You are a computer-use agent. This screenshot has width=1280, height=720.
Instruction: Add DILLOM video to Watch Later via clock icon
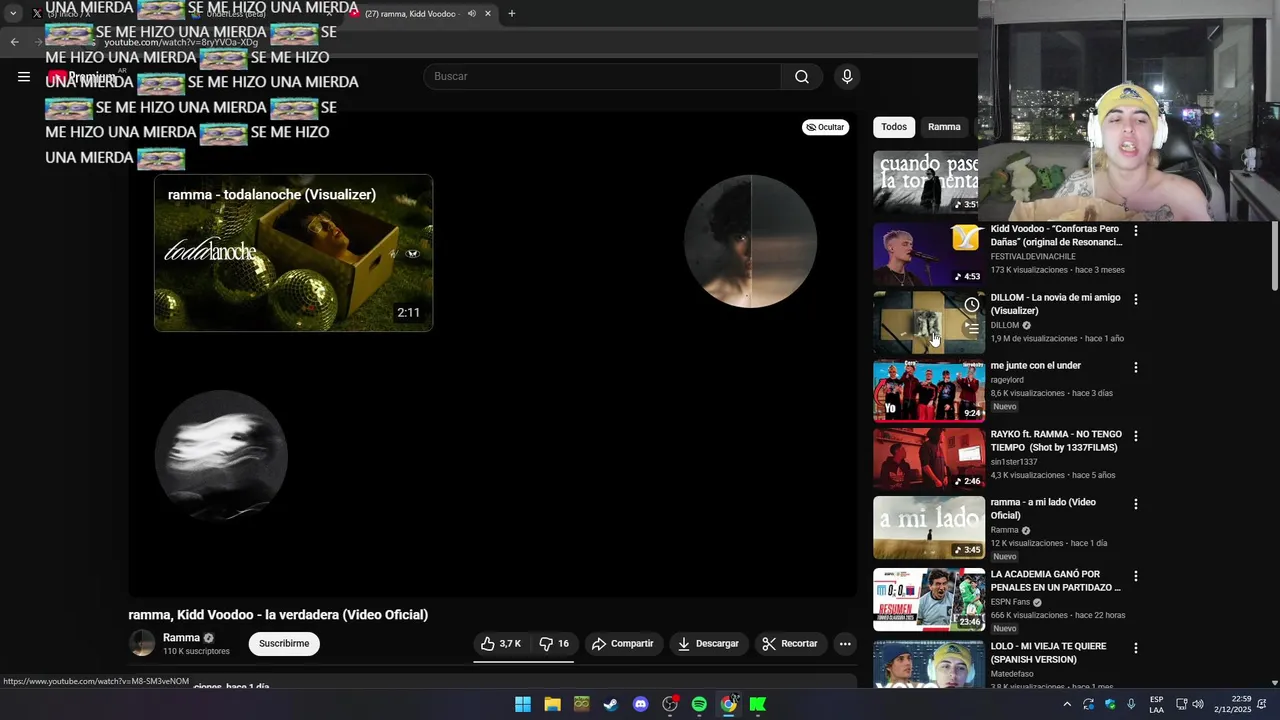click(x=972, y=305)
